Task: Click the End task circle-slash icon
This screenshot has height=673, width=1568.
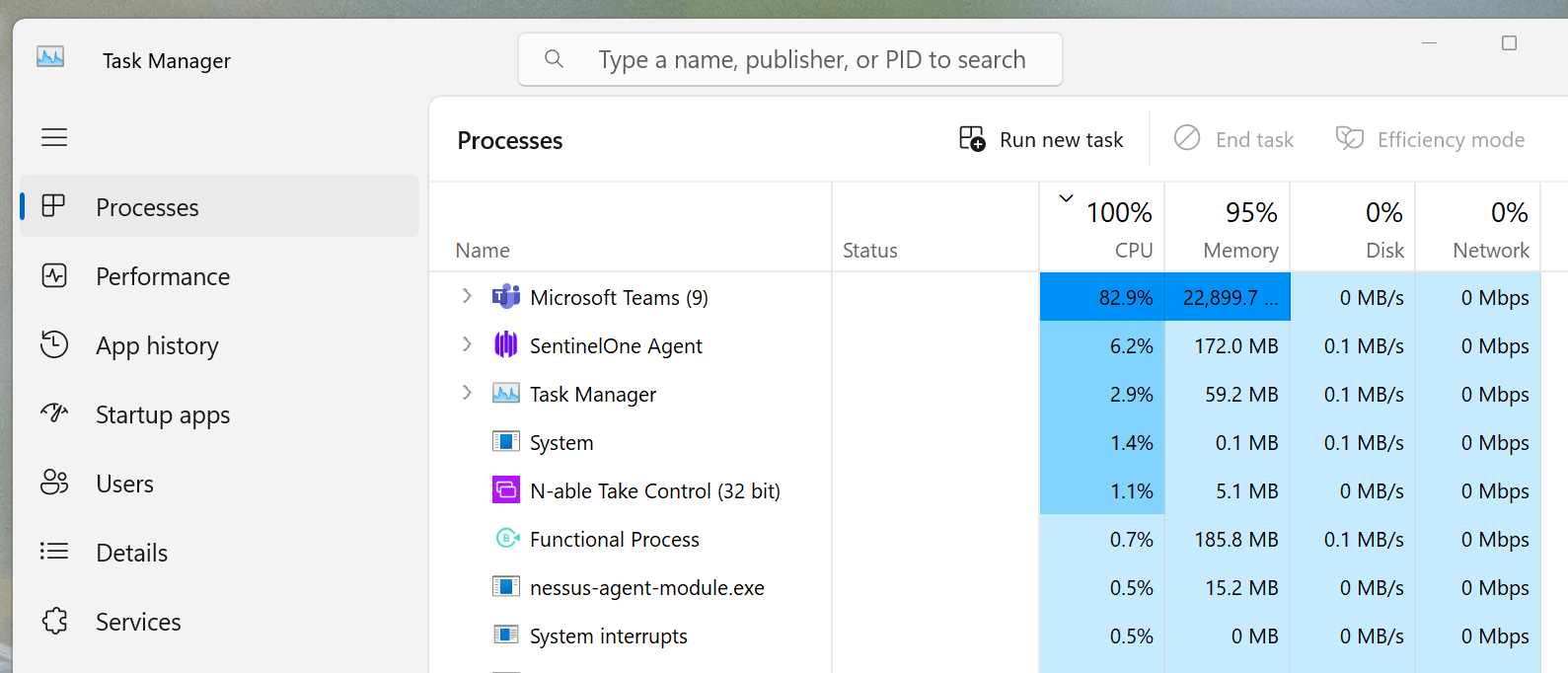Action: coord(1187,138)
